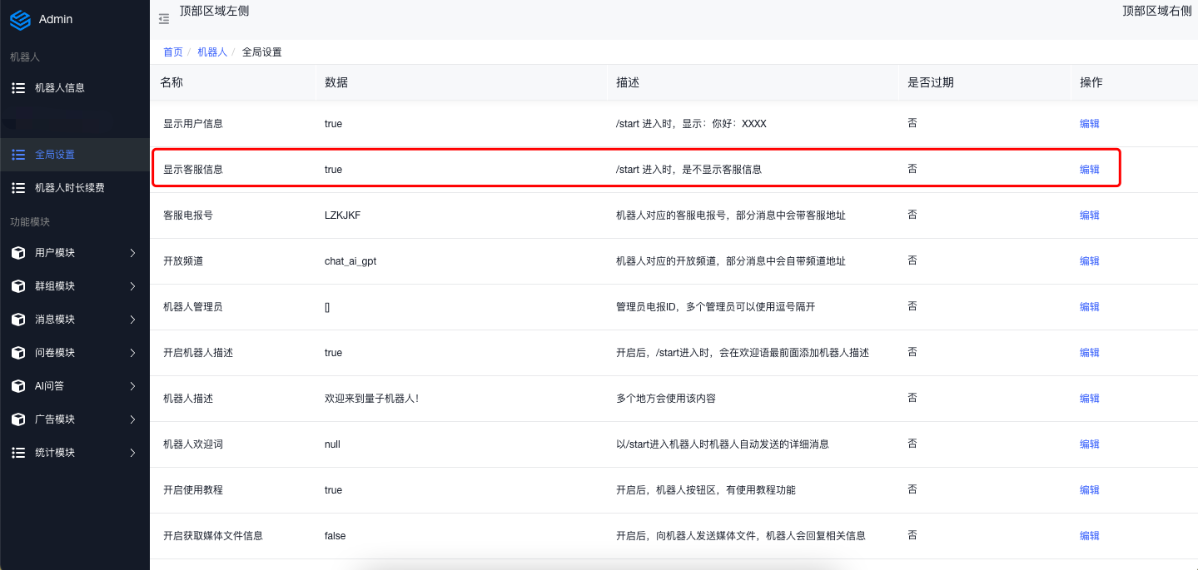Edit the 显示客服信息 row
Image resolution: width=1198 pixels, height=570 pixels.
pos(1089,170)
